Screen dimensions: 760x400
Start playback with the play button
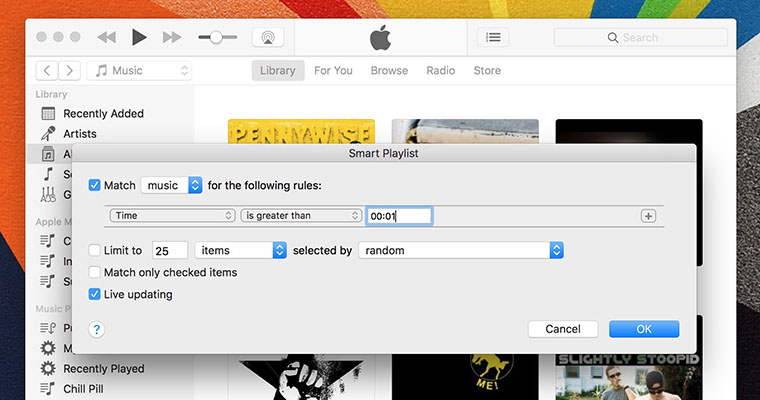tap(139, 37)
